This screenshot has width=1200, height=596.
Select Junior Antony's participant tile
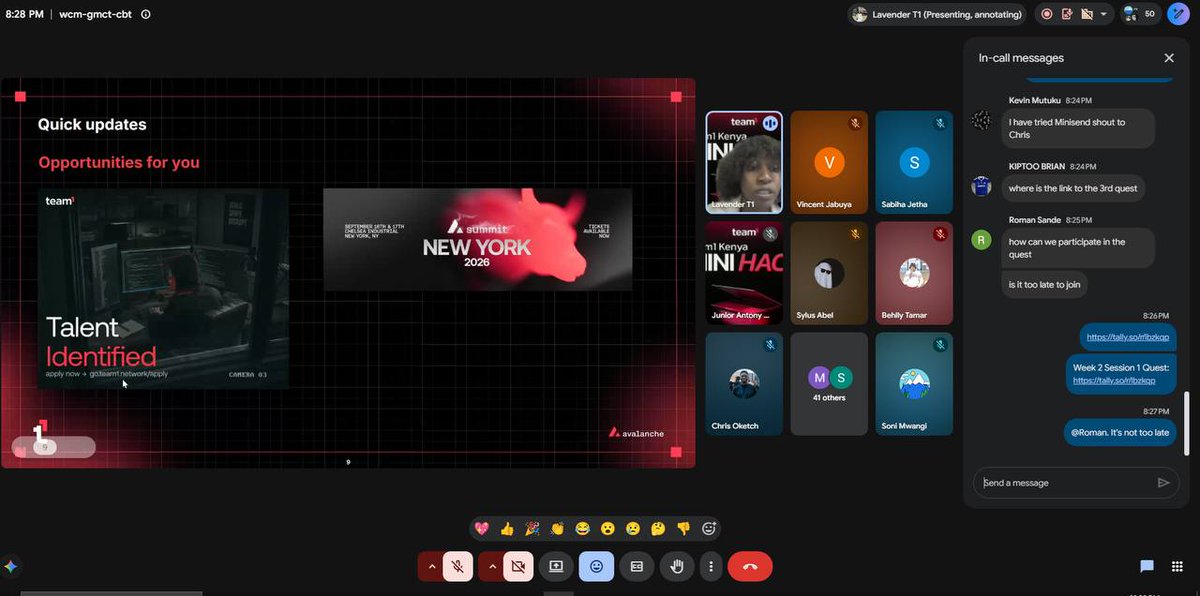click(x=744, y=273)
